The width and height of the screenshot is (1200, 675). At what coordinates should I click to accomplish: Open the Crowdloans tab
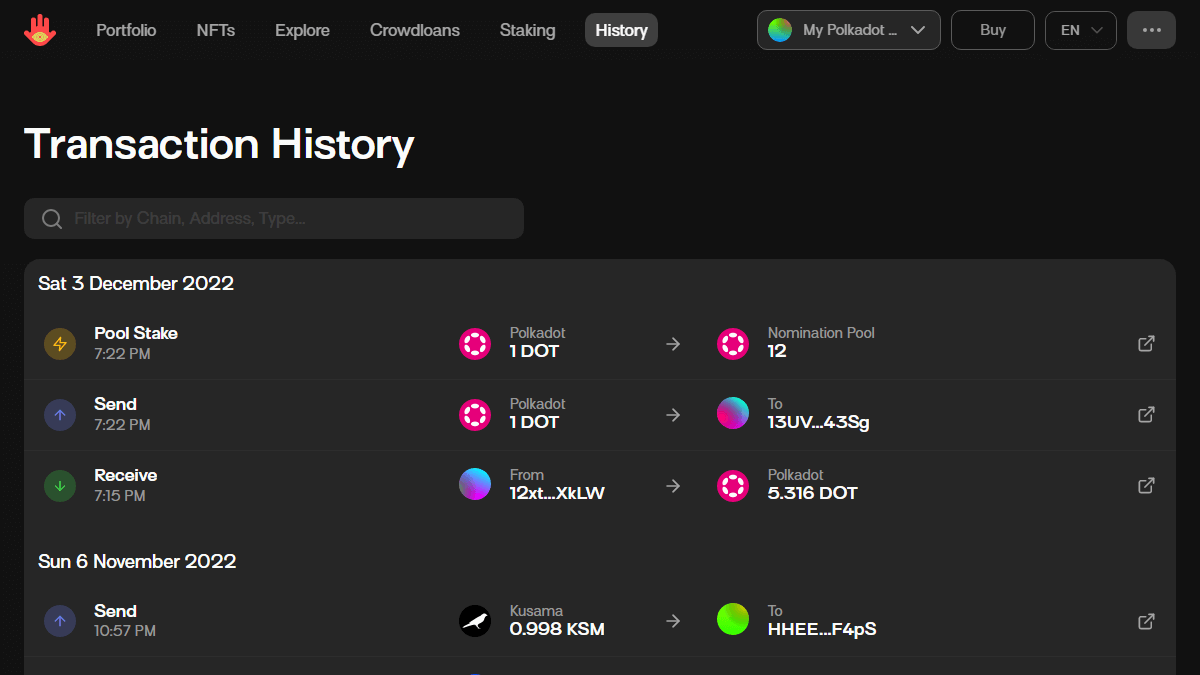pos(415,30)
